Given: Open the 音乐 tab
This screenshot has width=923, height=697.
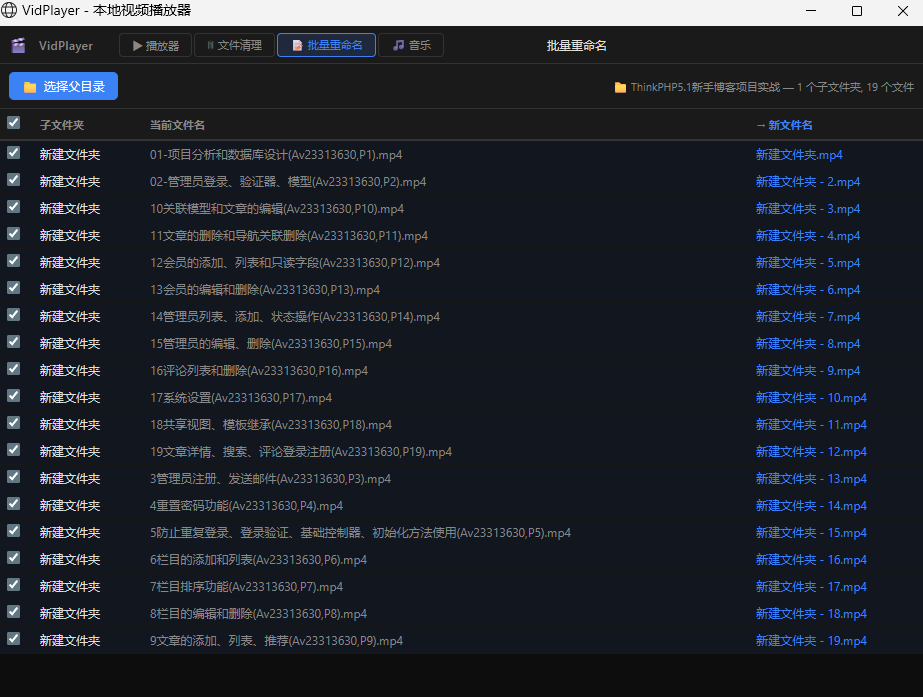Looking at the screenshot, I should click(x=411, y=45).
